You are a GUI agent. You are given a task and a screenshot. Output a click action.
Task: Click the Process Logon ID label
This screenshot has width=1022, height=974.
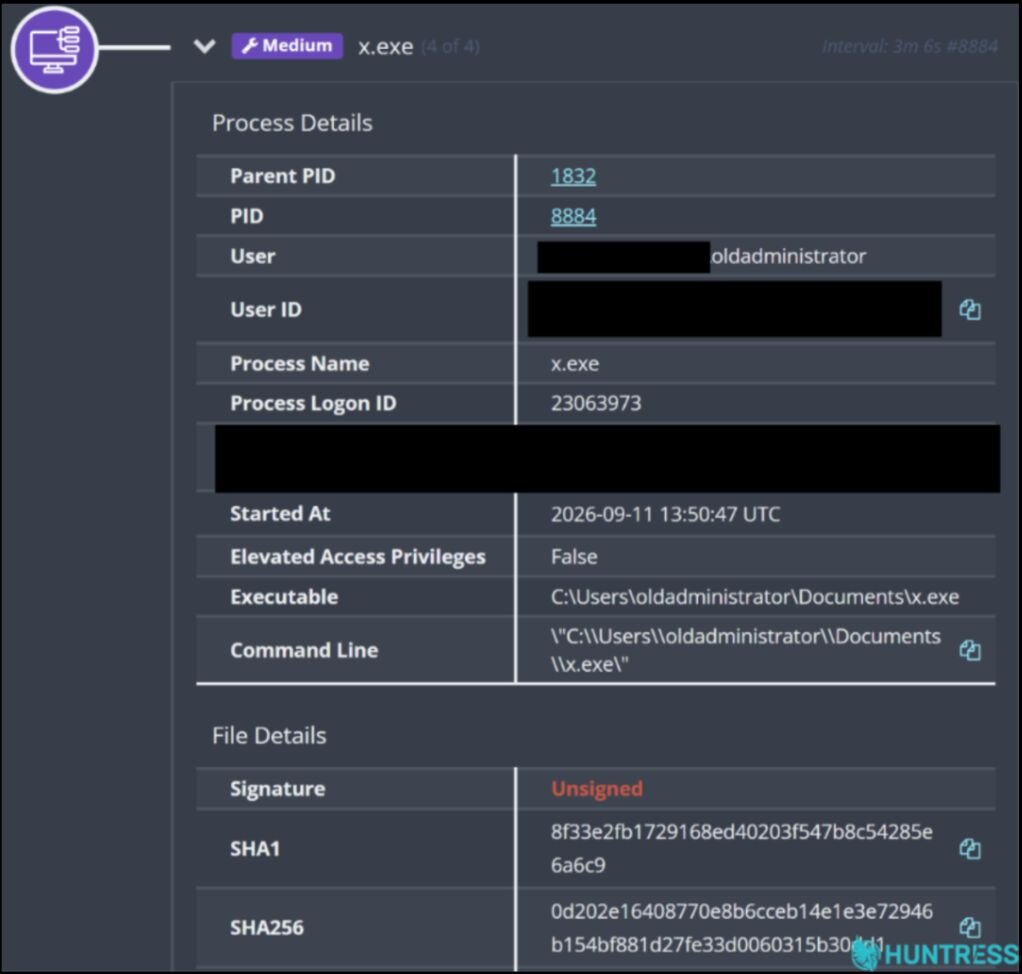[x=313, y=404]
